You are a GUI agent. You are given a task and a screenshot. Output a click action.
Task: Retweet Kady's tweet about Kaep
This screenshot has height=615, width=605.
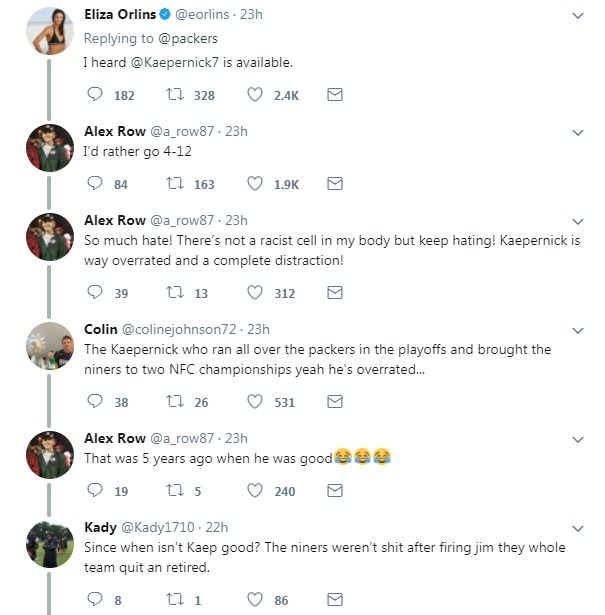175,600
